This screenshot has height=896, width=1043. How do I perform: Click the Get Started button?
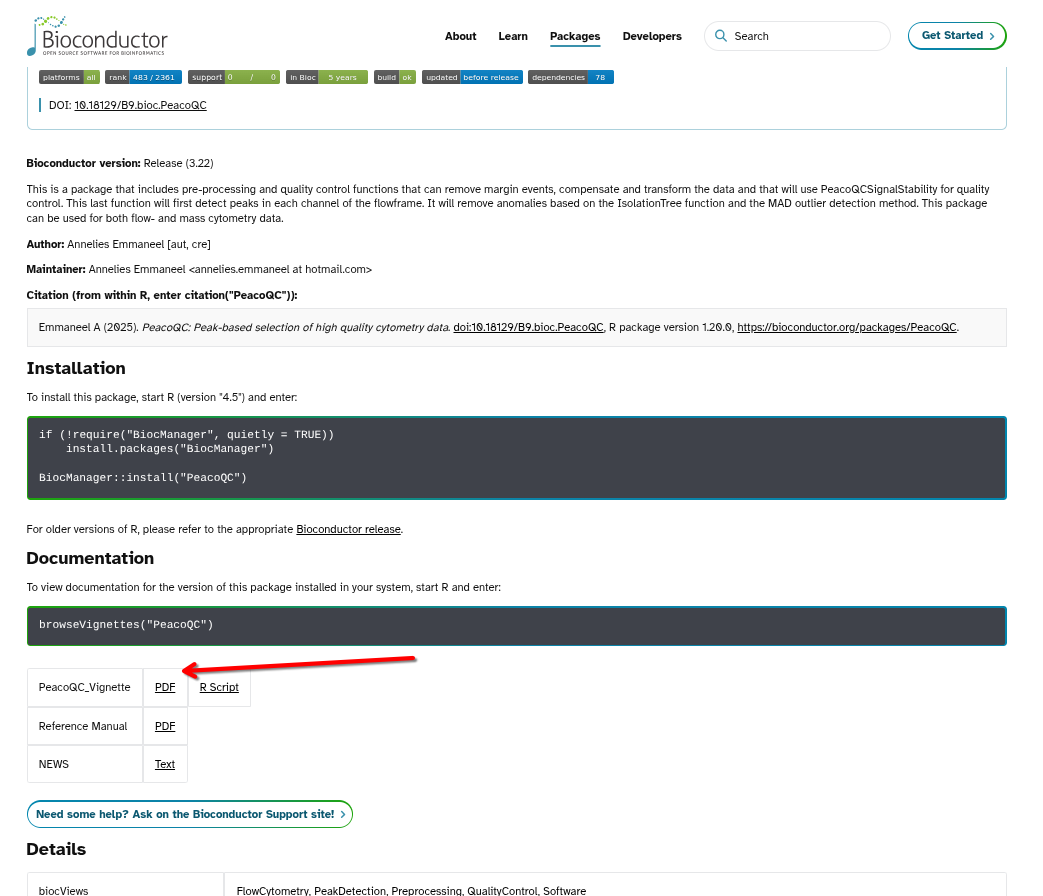click(957, 36)
